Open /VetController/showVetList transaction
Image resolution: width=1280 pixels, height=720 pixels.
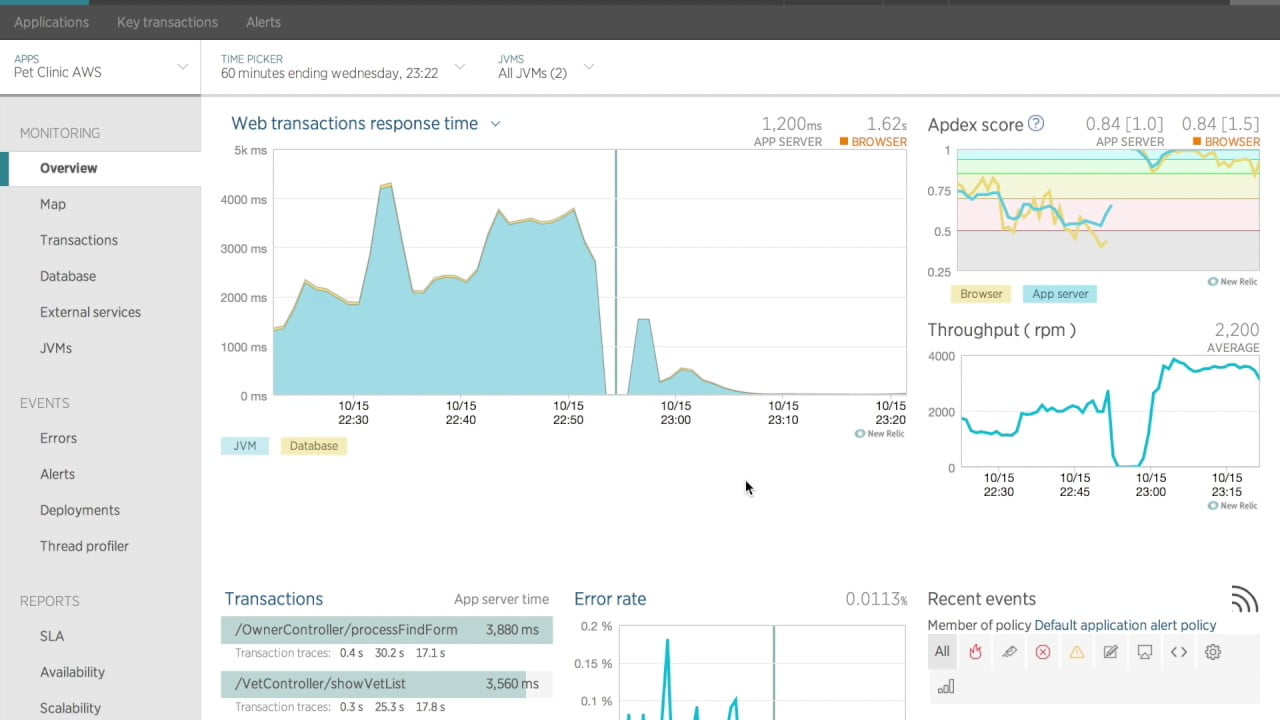[x=387, y=684]
